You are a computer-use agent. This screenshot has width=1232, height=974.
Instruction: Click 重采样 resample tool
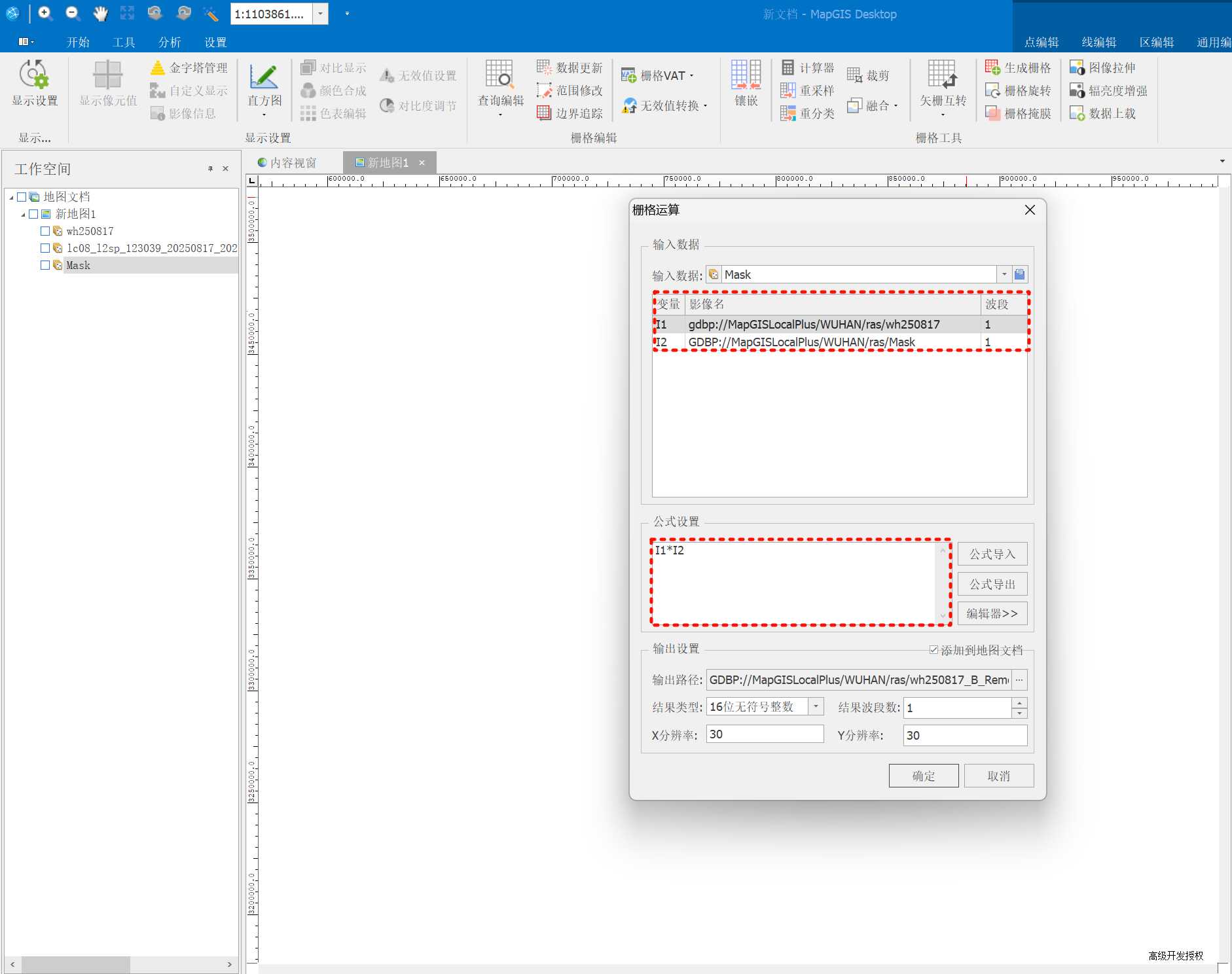point(808,90)
